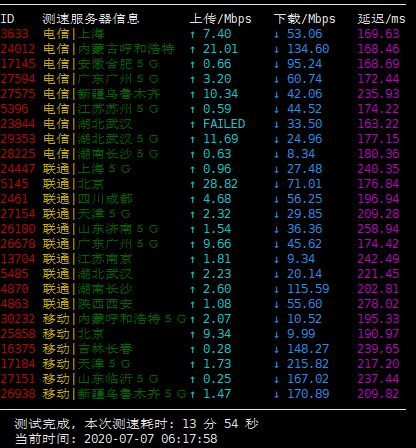Click the 测速服务器信息 column header
416x448 pixels.
(x=91, y=19)
